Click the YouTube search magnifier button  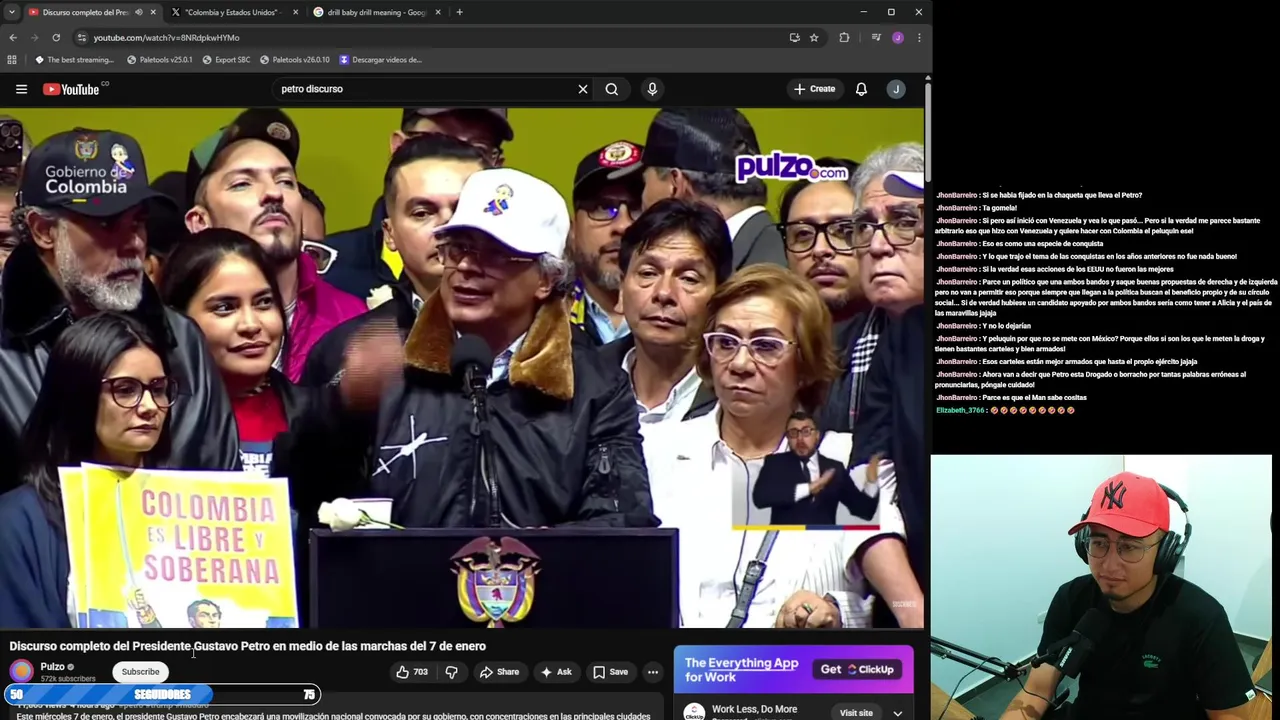[x=612, y=89]
